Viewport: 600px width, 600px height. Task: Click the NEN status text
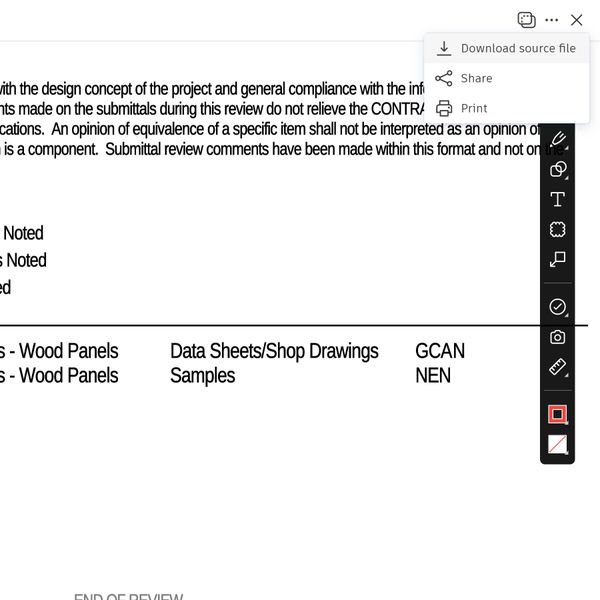(433, 375)
